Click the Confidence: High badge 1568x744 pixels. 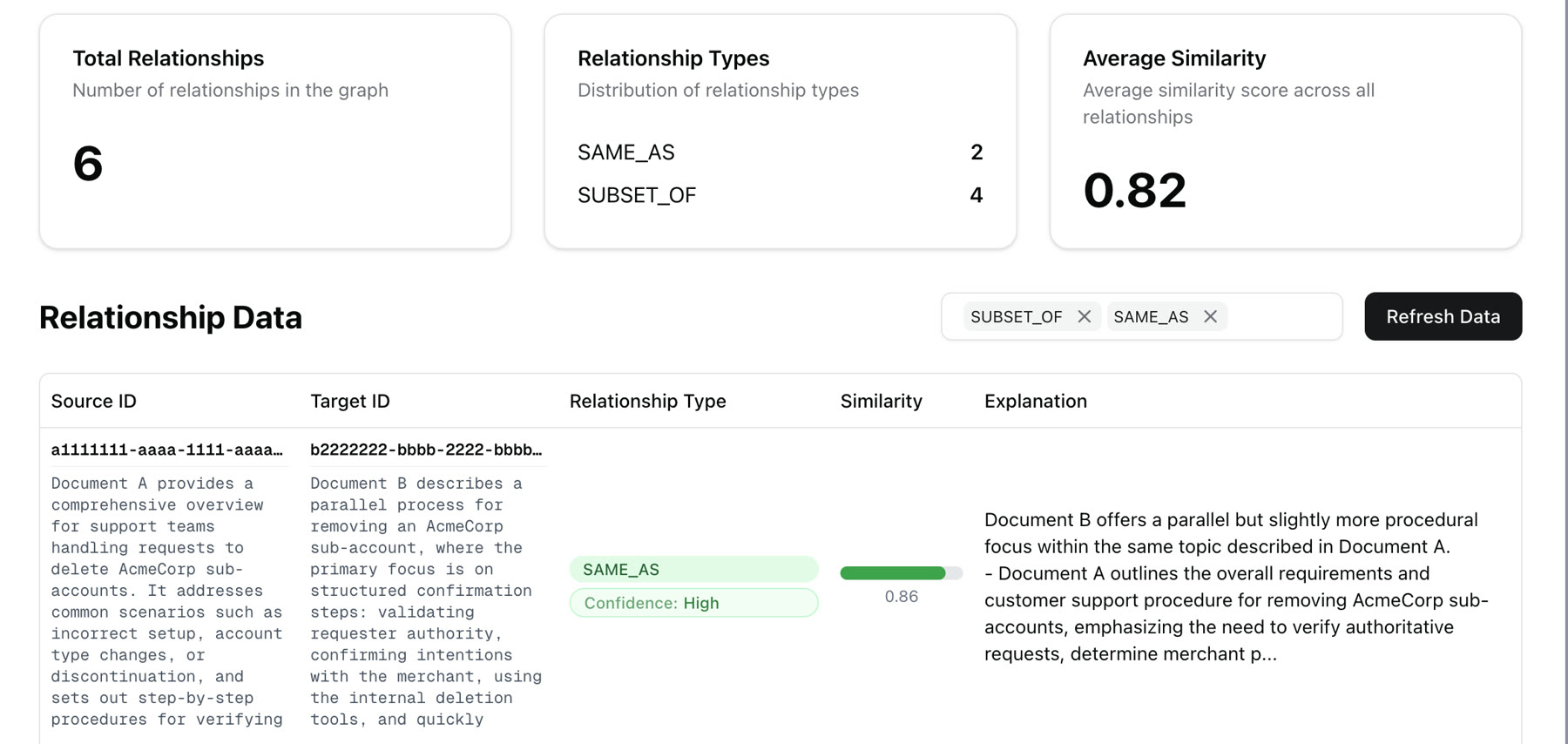click(x=693, y=603)
